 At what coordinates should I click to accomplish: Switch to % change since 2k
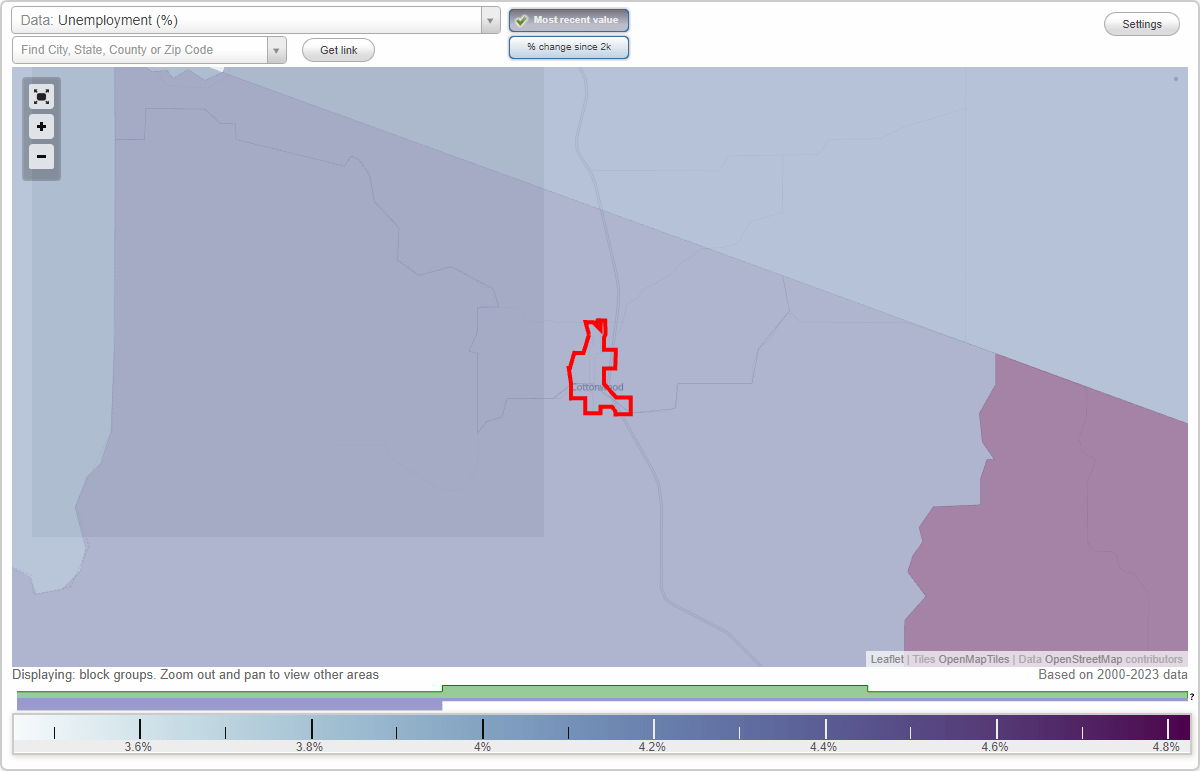tap(569, 47)
